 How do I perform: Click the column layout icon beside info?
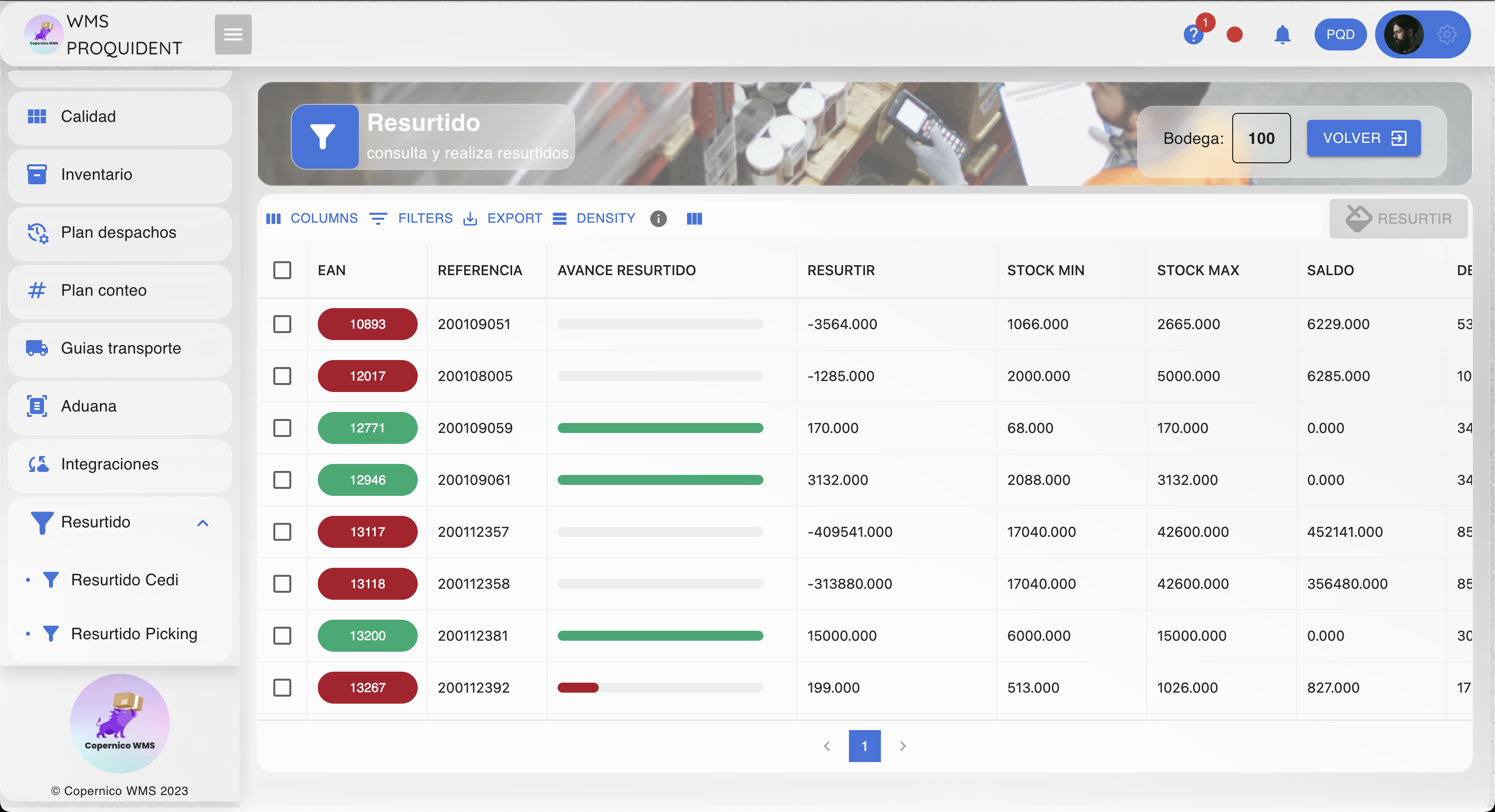tap(694, 219)
